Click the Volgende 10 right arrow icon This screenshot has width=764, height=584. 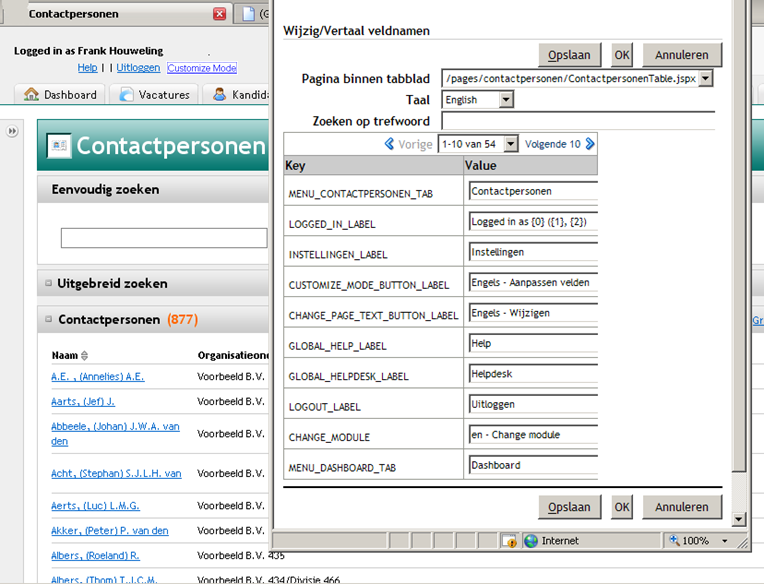[590, 144]
